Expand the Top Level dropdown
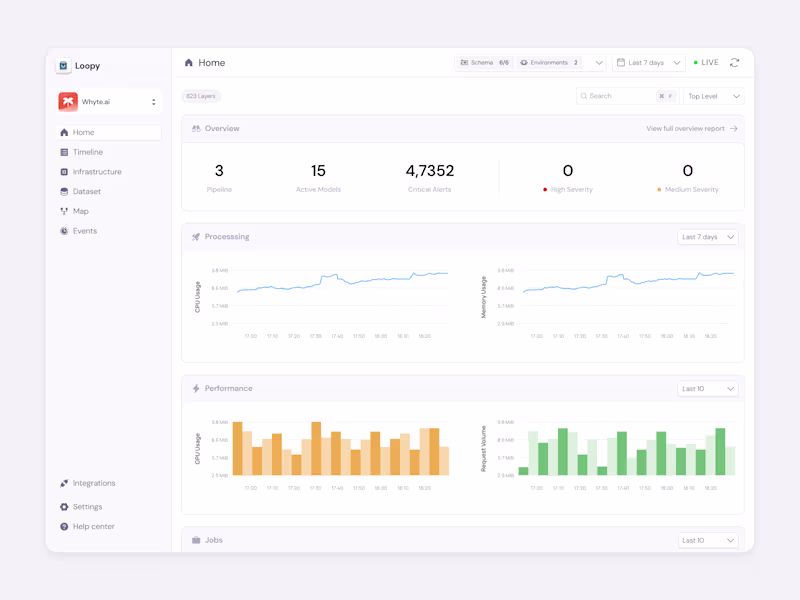Image resolution: width=800 pixels, height=600 pixels. [713, 96]
